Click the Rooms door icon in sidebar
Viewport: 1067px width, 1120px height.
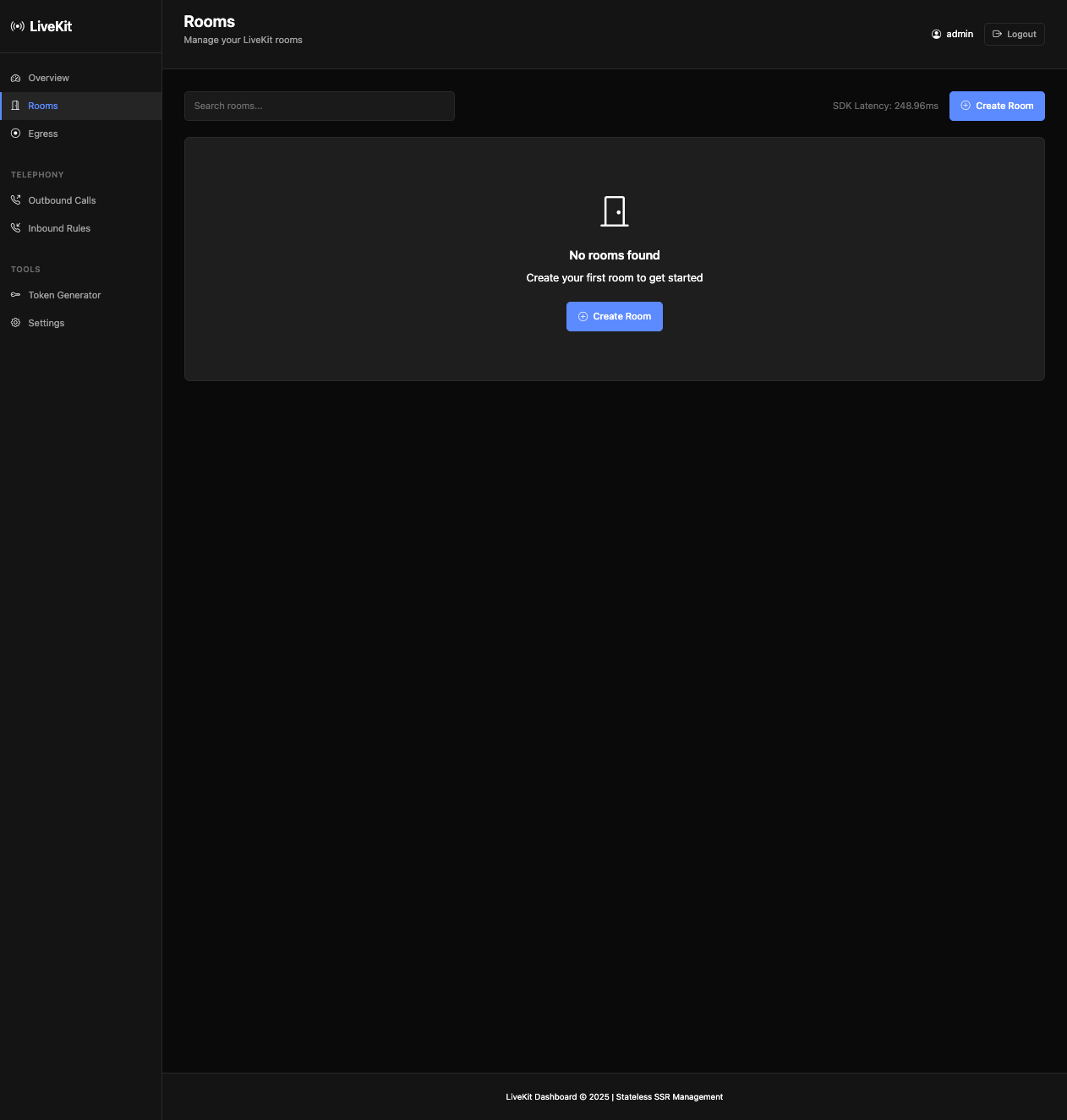click(x=15, y=106)
